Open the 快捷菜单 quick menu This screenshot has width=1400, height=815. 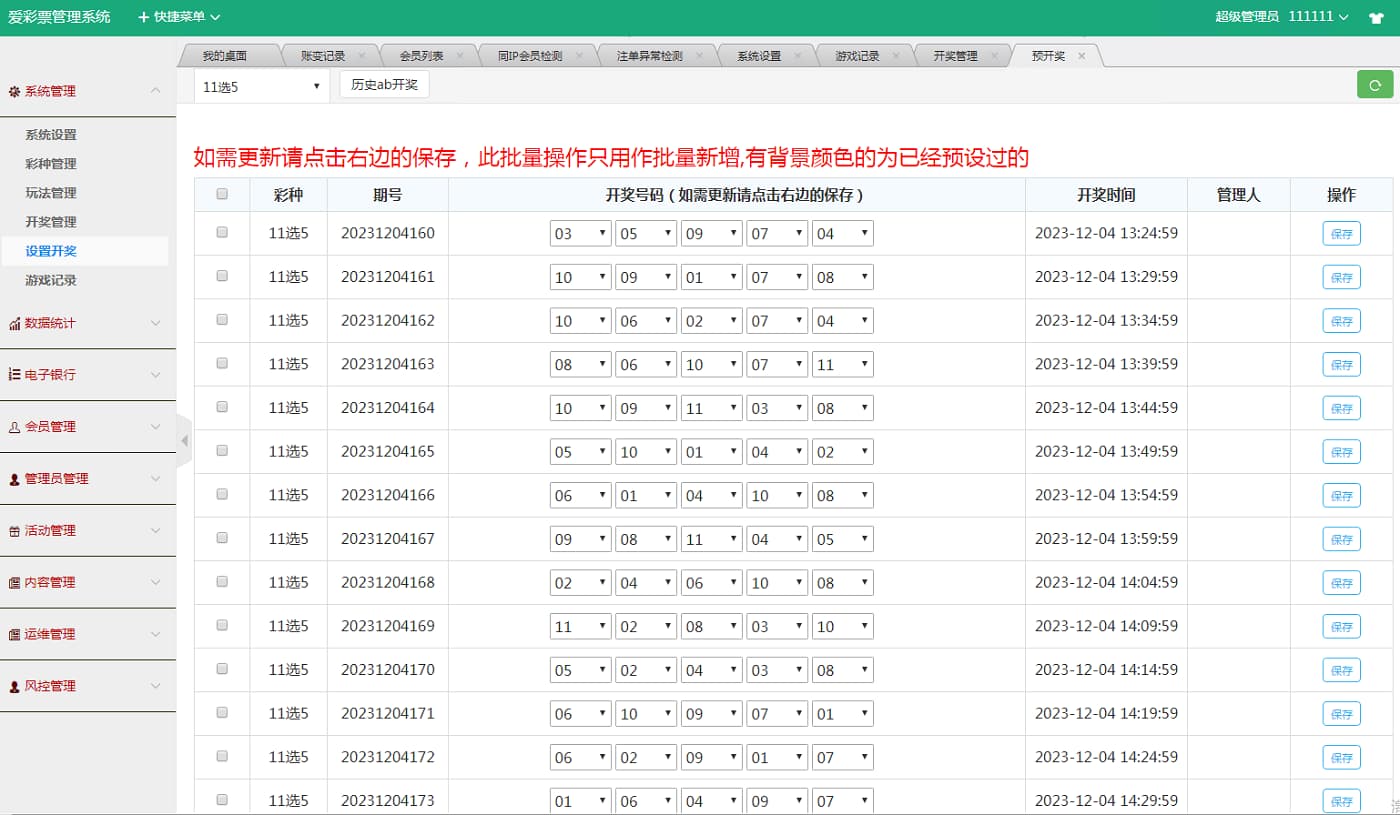point(179,17)
